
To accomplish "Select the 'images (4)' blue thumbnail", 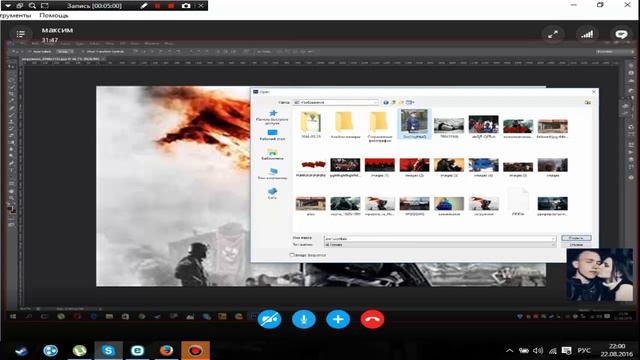I will pos(484,167).
